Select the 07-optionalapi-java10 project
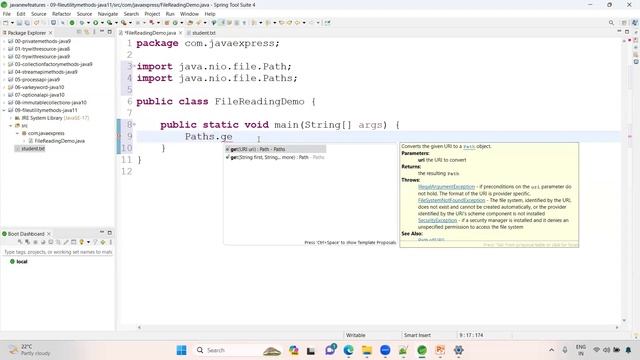 [36, 95]
